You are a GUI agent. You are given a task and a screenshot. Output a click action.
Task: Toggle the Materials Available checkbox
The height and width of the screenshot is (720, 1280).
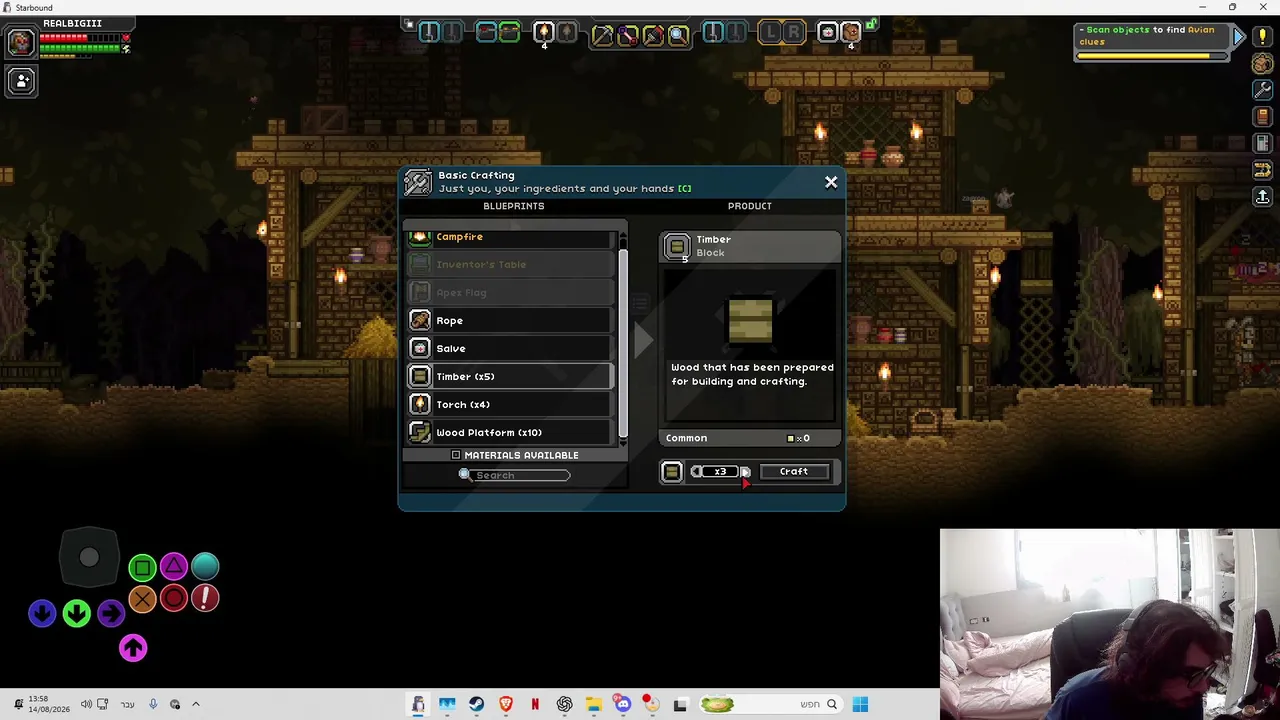(456, 455)
